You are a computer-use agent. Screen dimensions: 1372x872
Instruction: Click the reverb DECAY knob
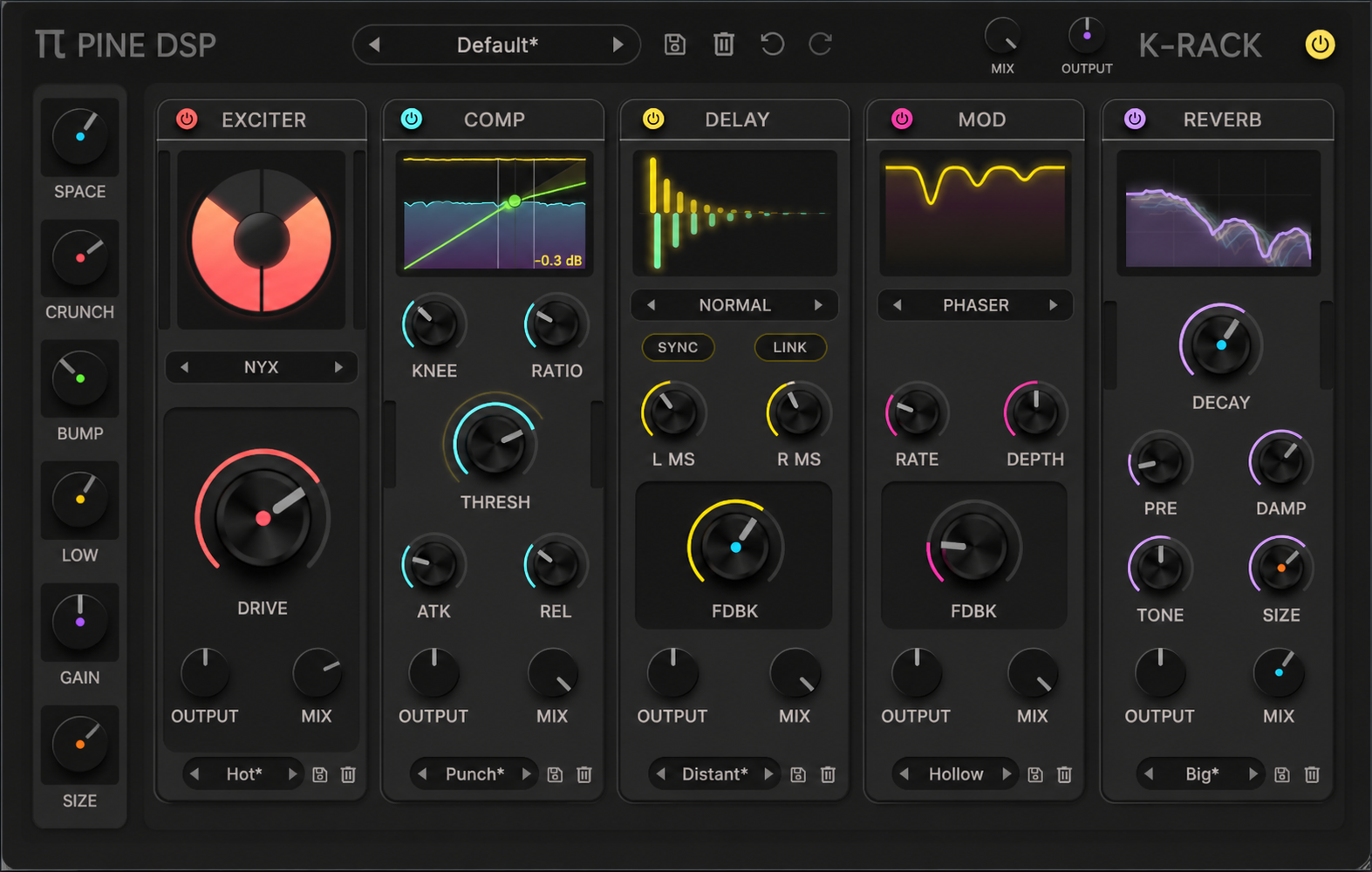(1221, 345)
